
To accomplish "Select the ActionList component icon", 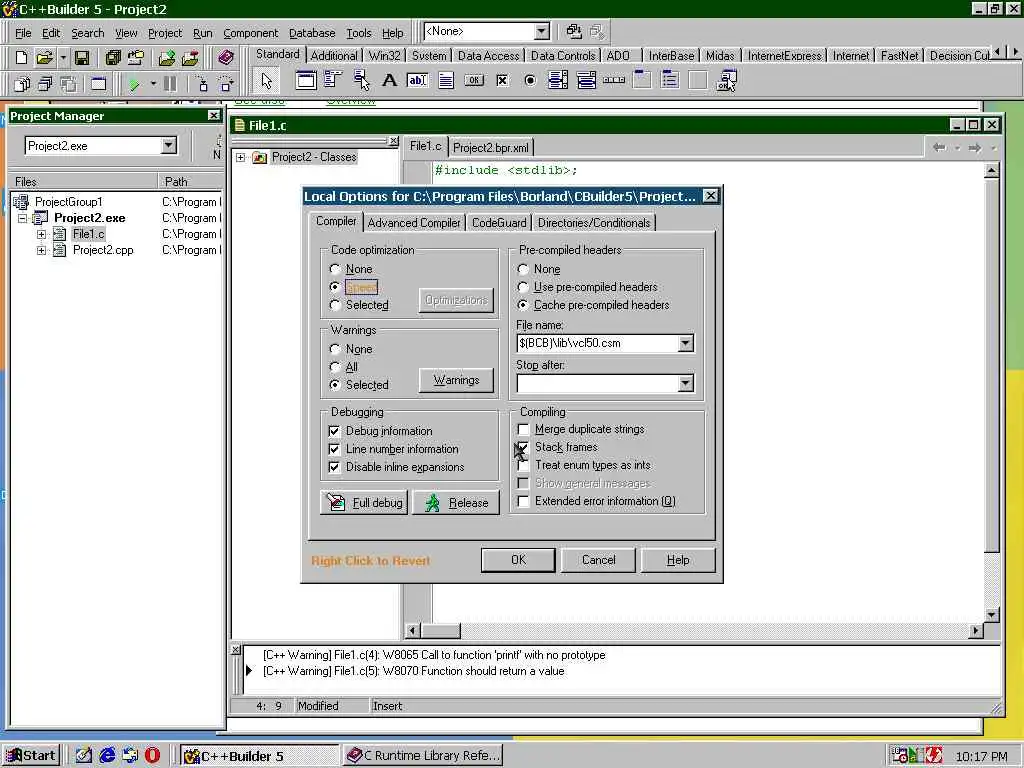I will 726,80.
